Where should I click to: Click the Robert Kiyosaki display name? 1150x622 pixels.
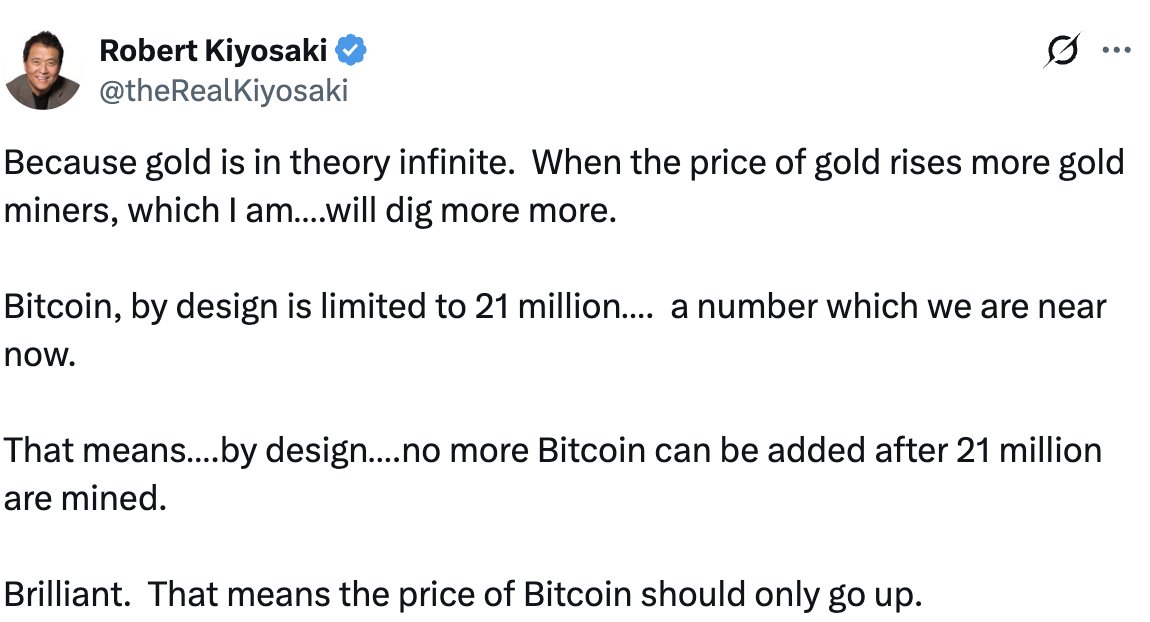pyautogui.click(x=214, y=50)
